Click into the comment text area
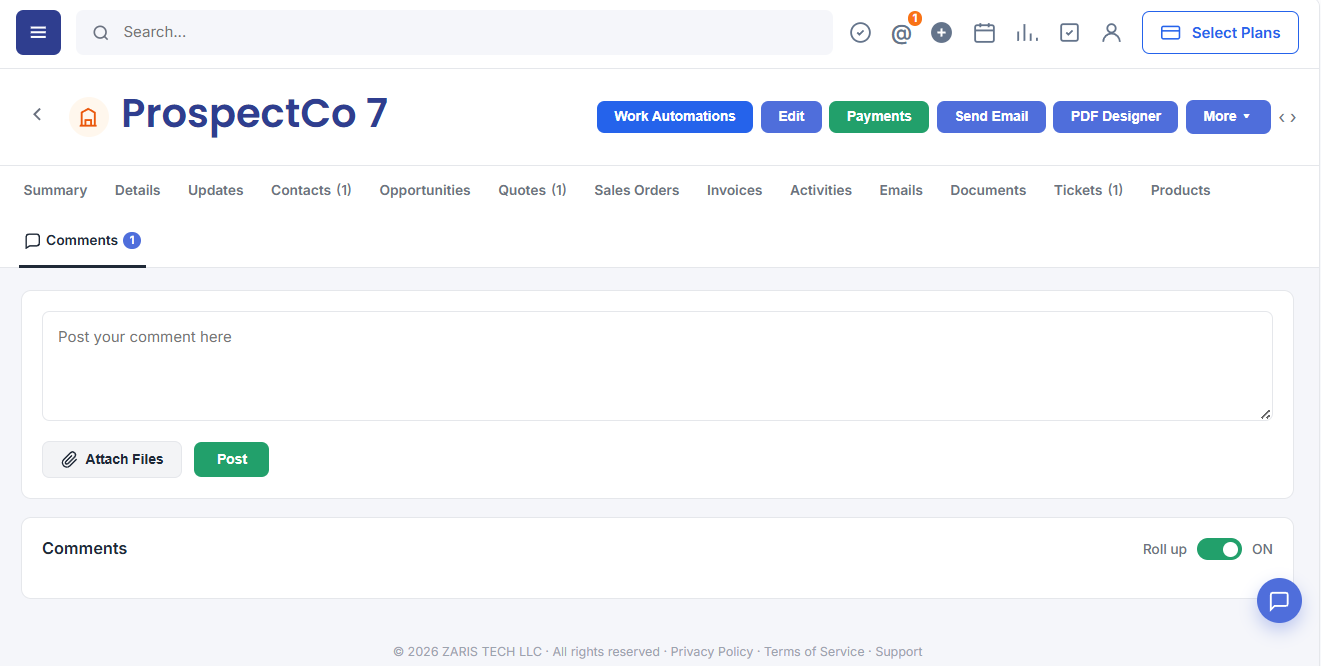This screenshot has height=666, width=1321. pos(657,366)
